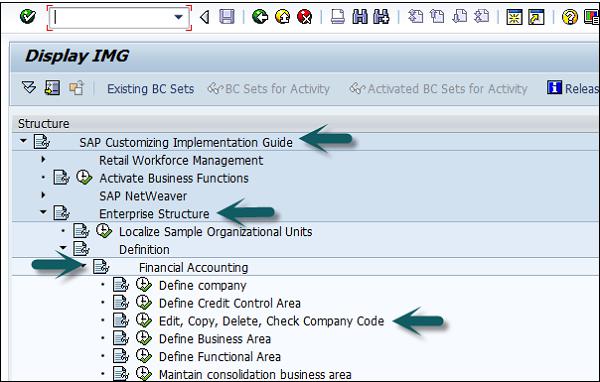Screen dimensions: 600x382
Task: Click the Save diskette icon
Action: (x=227, y=17)
